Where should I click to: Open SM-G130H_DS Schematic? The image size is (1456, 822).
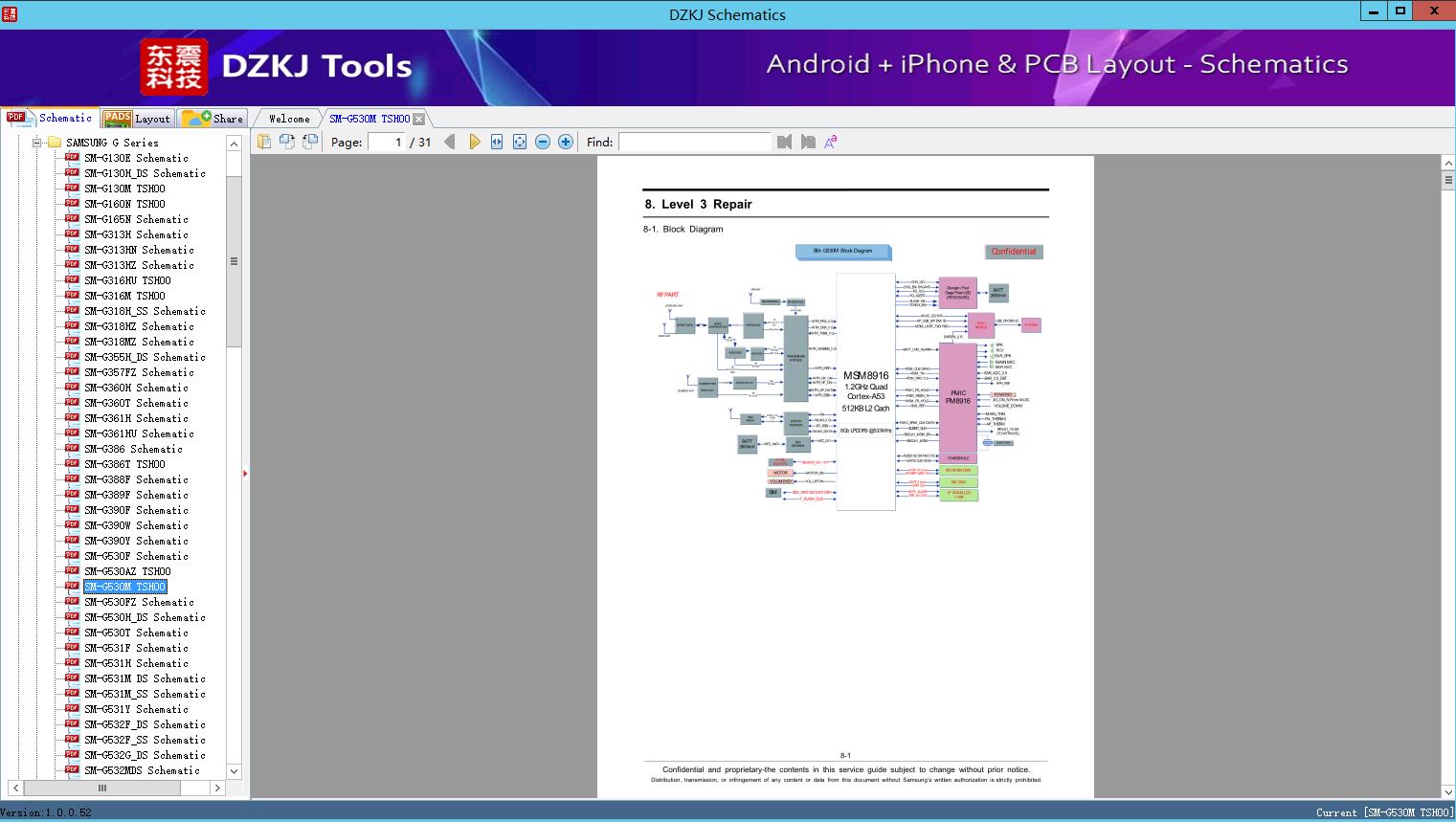click(145, 173)
